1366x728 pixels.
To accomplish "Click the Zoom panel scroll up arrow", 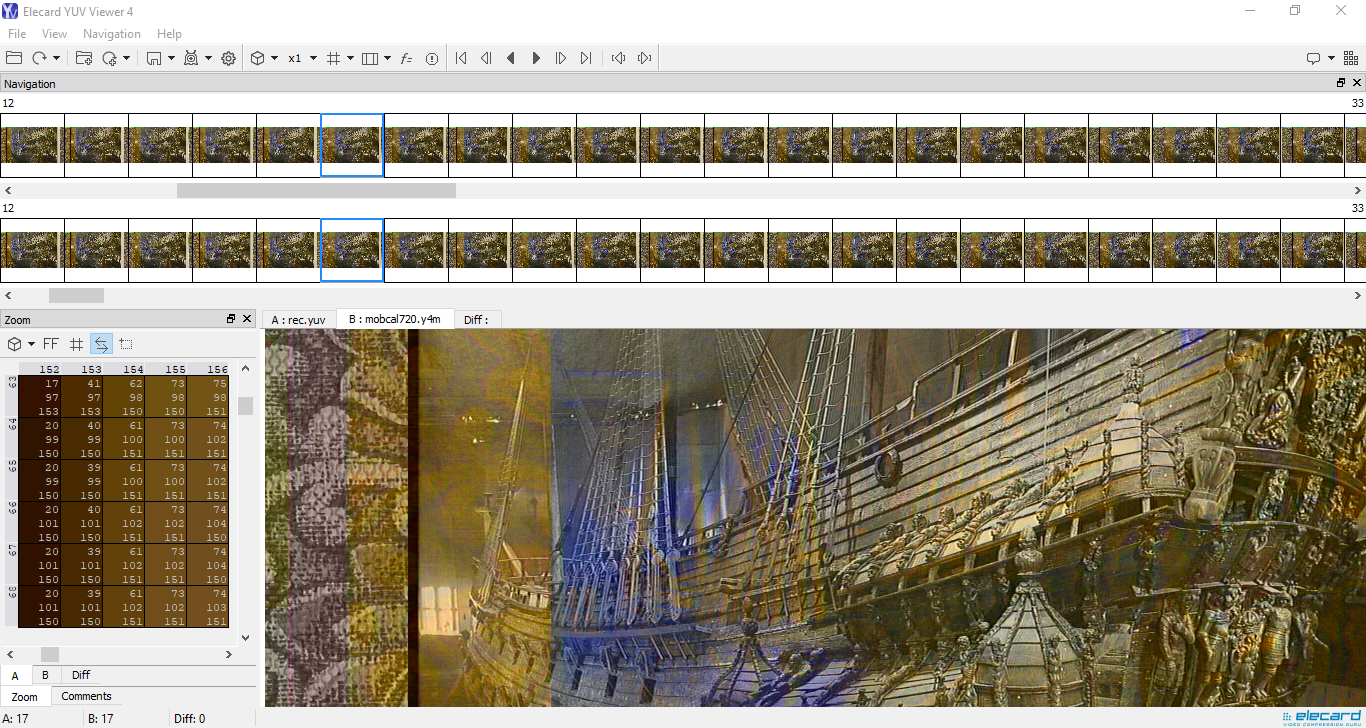I will [246, 369].
